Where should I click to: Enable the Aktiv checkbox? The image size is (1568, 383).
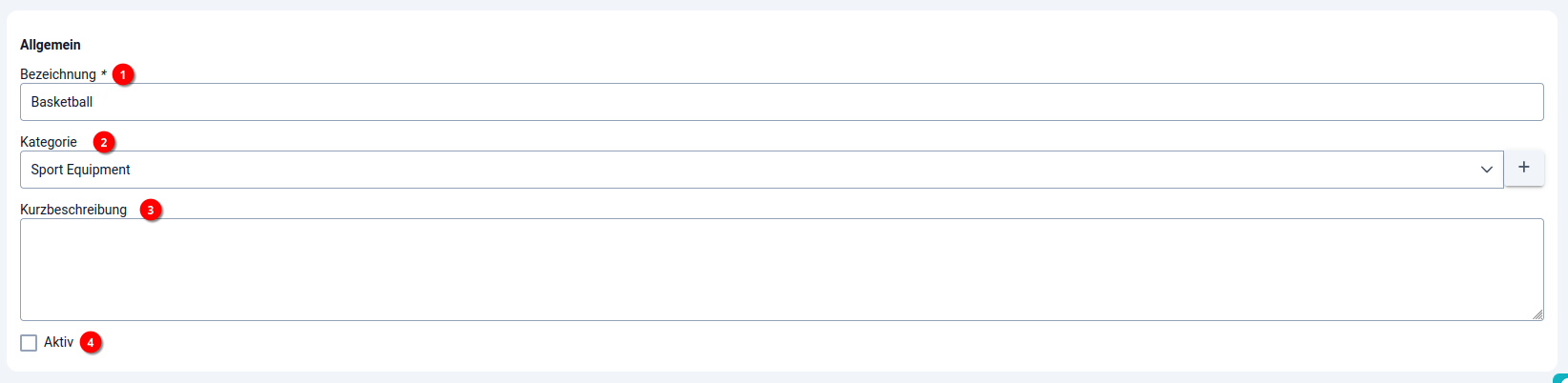[x=29, y=343]
